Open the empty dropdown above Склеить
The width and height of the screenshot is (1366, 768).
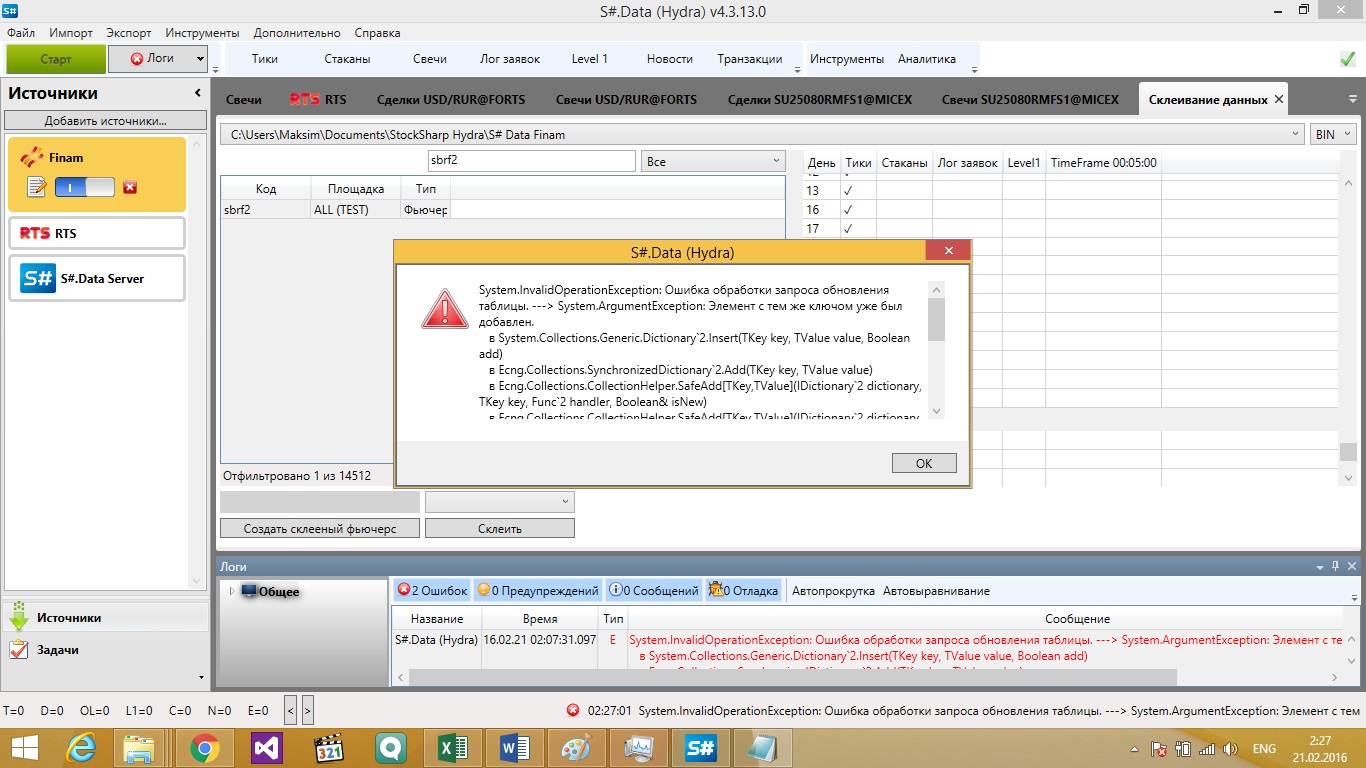click(x=499, y=501)
